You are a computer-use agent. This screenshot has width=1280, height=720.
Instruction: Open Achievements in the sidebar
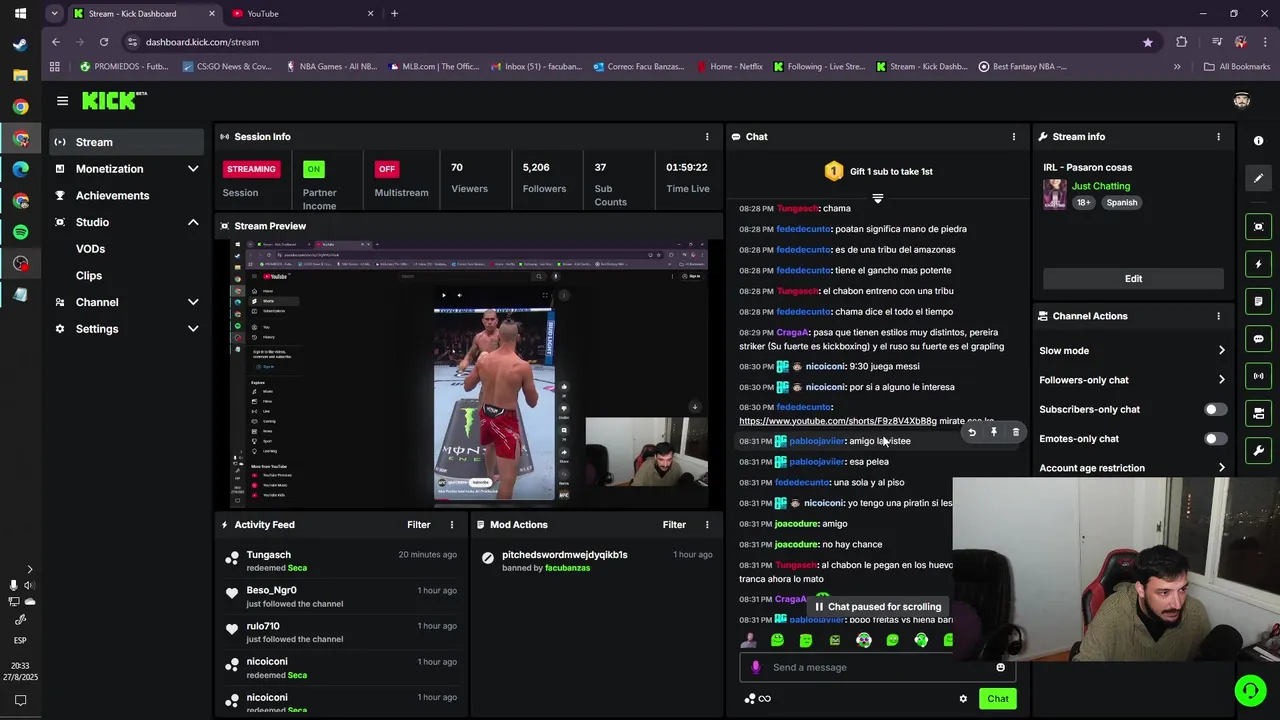pyautogui.click(x=127, y=196)
